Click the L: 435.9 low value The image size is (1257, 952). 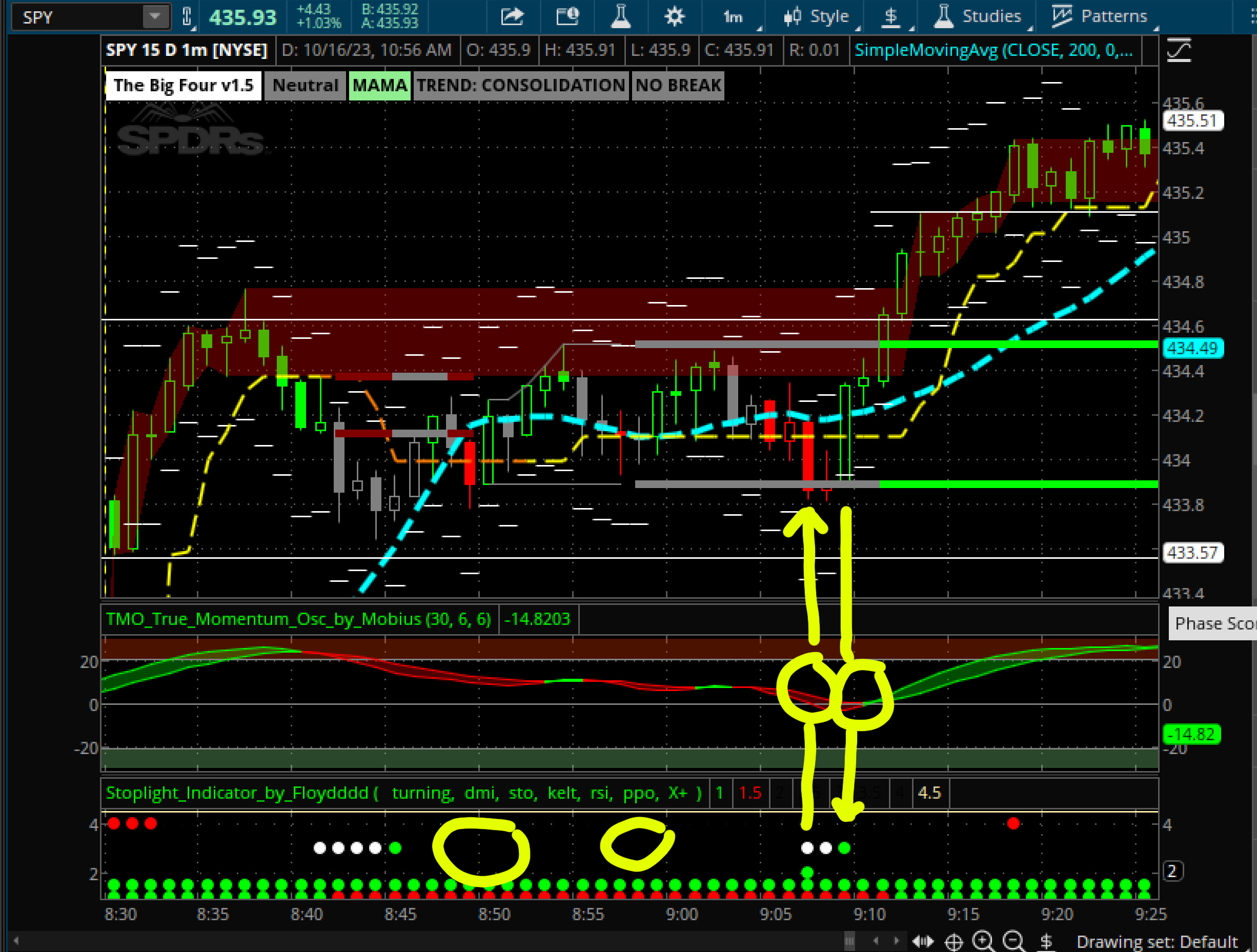click(660, 50)
